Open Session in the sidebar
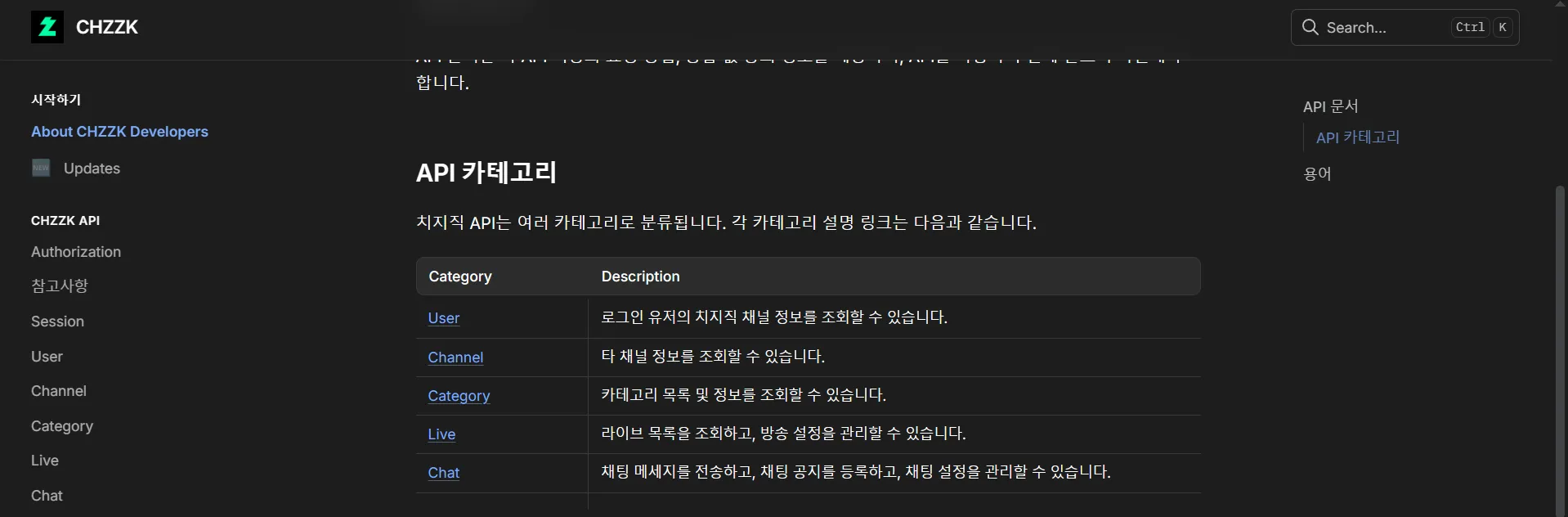This screenshot has width=1568, height=517. (57, 321)
